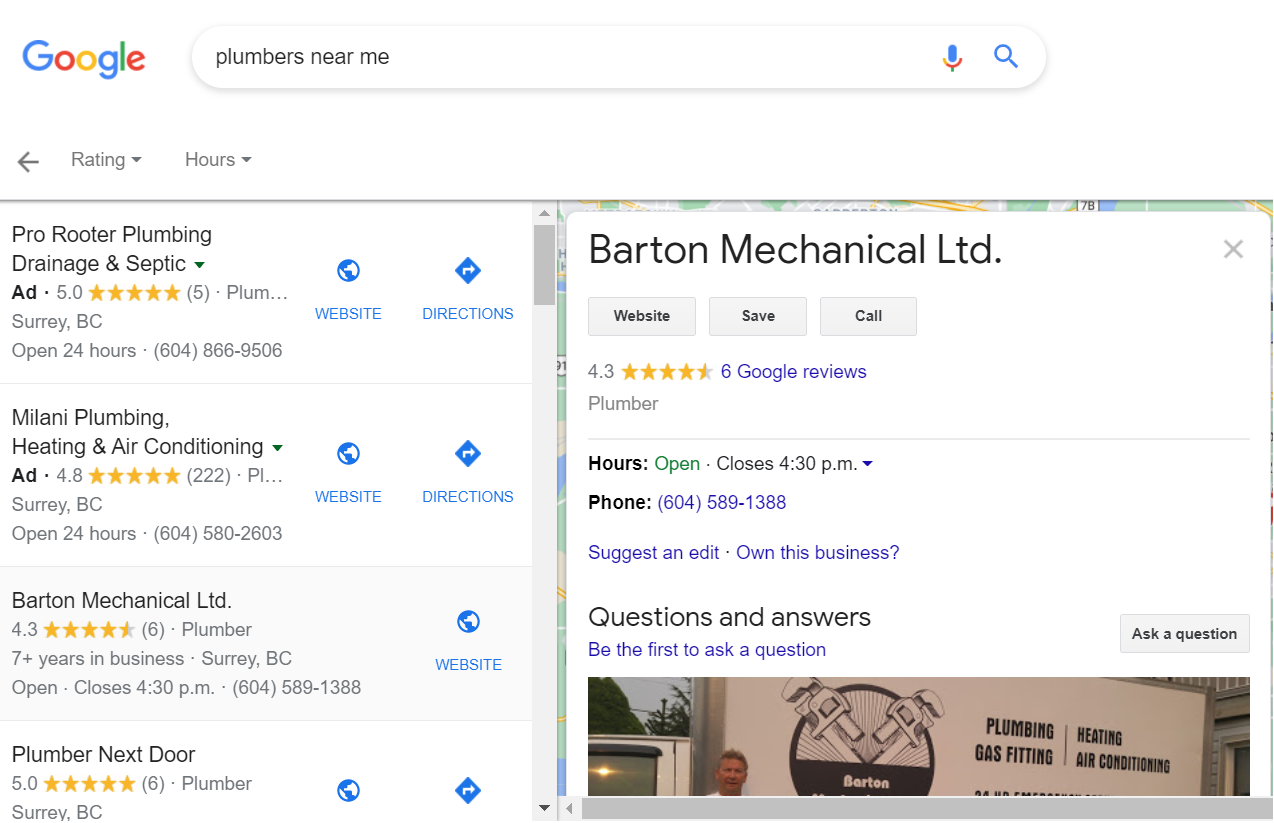Click the Save button
Screen dimensions: 1274x823
coord(758,316)
